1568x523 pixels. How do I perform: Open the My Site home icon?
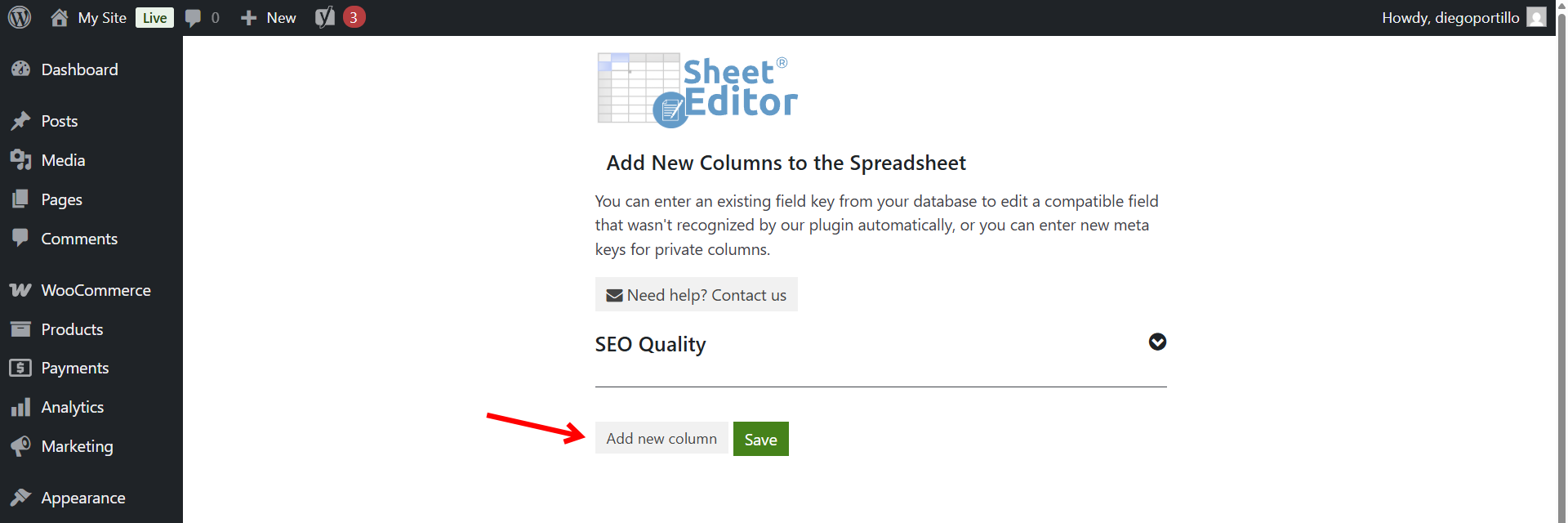click(60, 17)
